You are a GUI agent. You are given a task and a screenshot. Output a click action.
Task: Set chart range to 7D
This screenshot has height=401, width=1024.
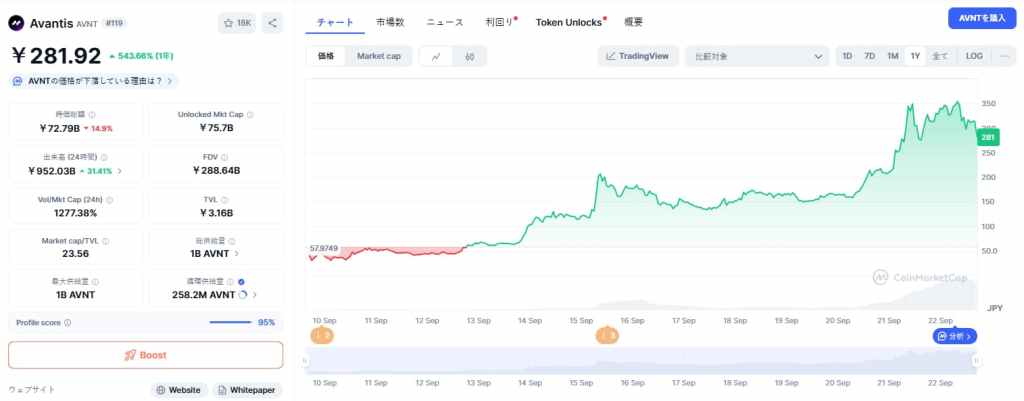tap(870, 56)
